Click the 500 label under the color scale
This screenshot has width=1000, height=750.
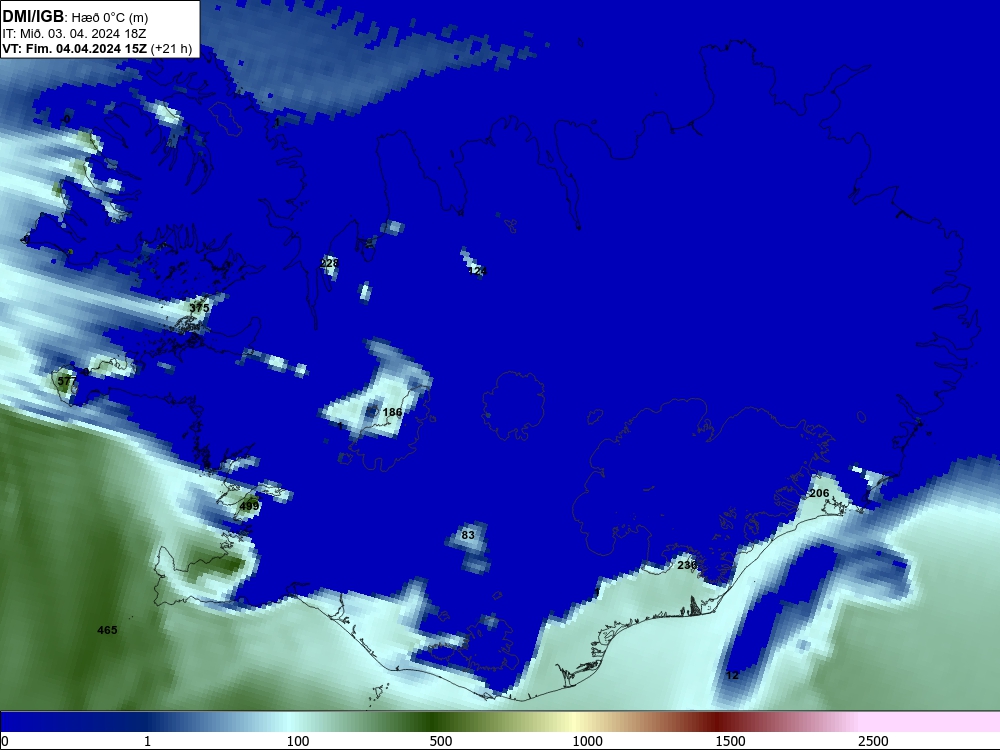point(441,741)
